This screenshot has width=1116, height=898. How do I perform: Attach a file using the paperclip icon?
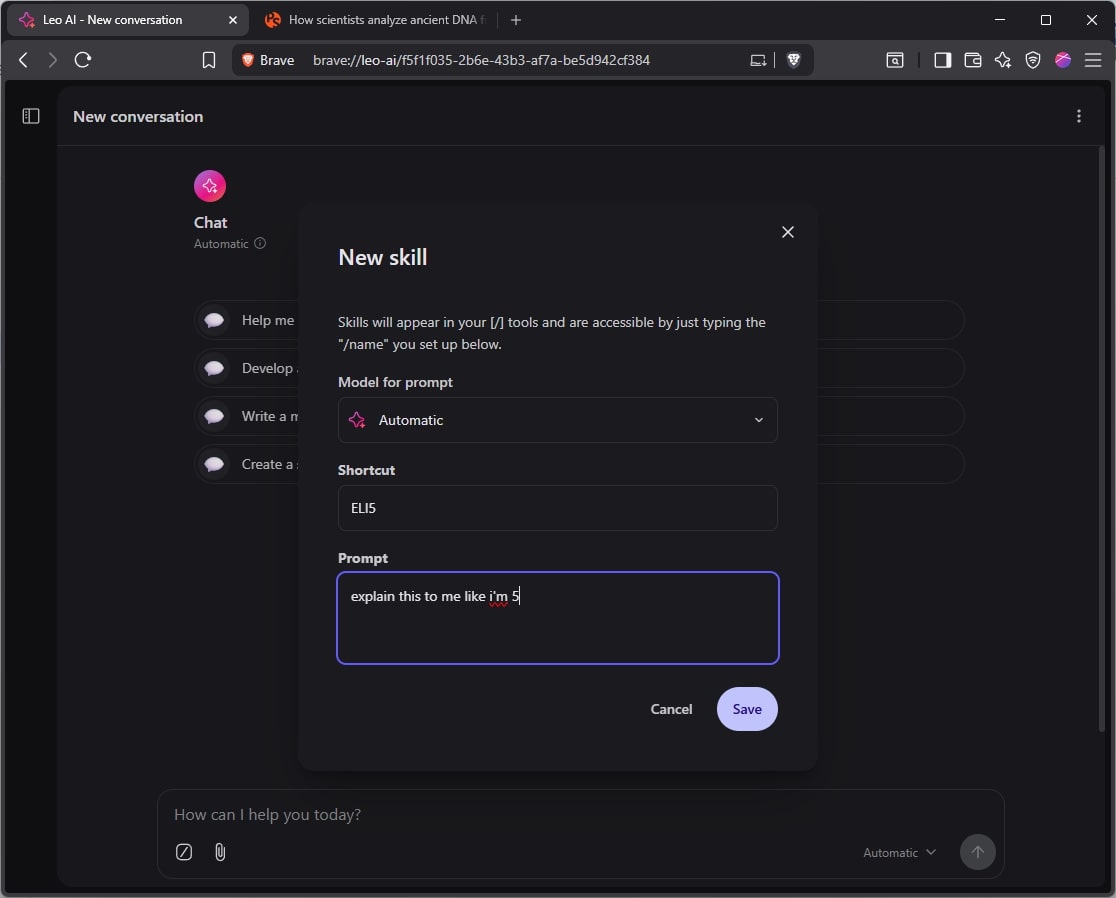[x=220, y=852]
